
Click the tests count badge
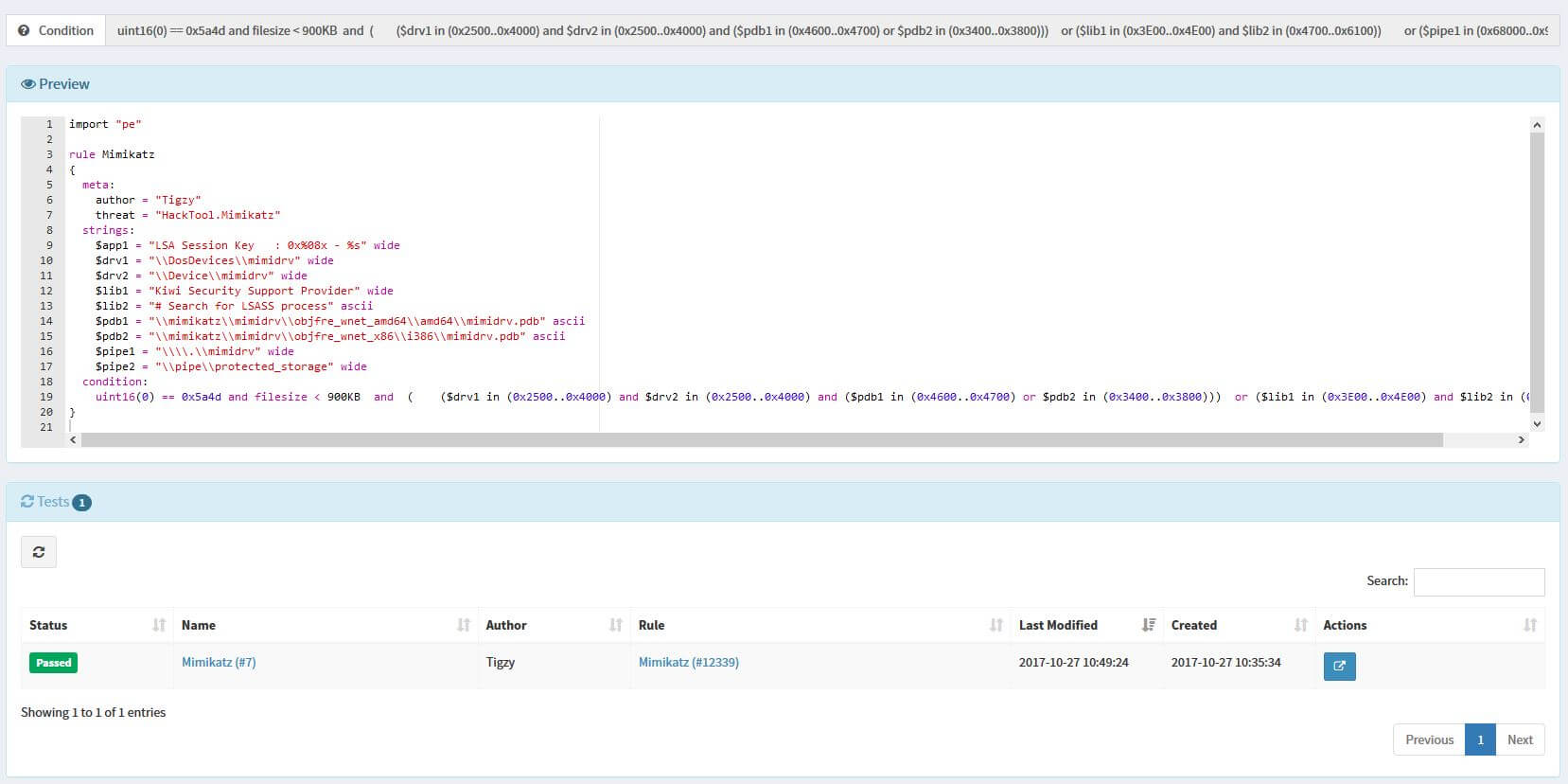[81, 503]
